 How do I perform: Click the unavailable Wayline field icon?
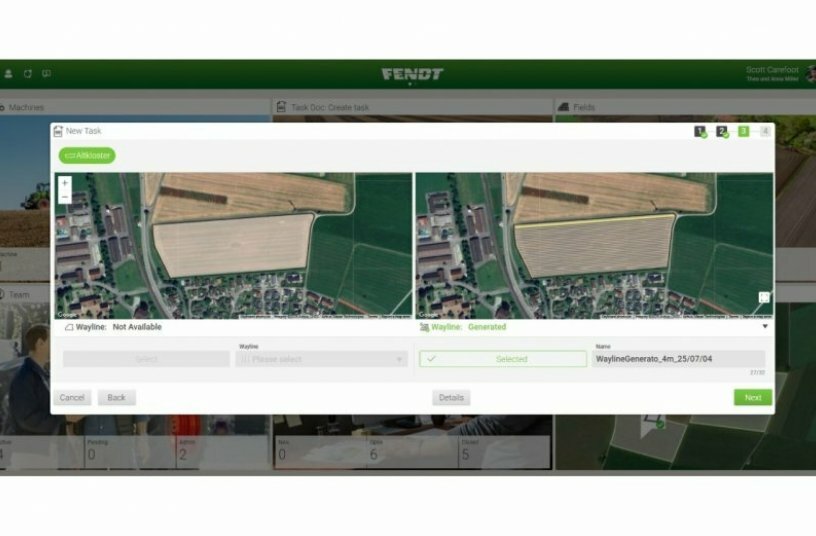click(69, 327)
